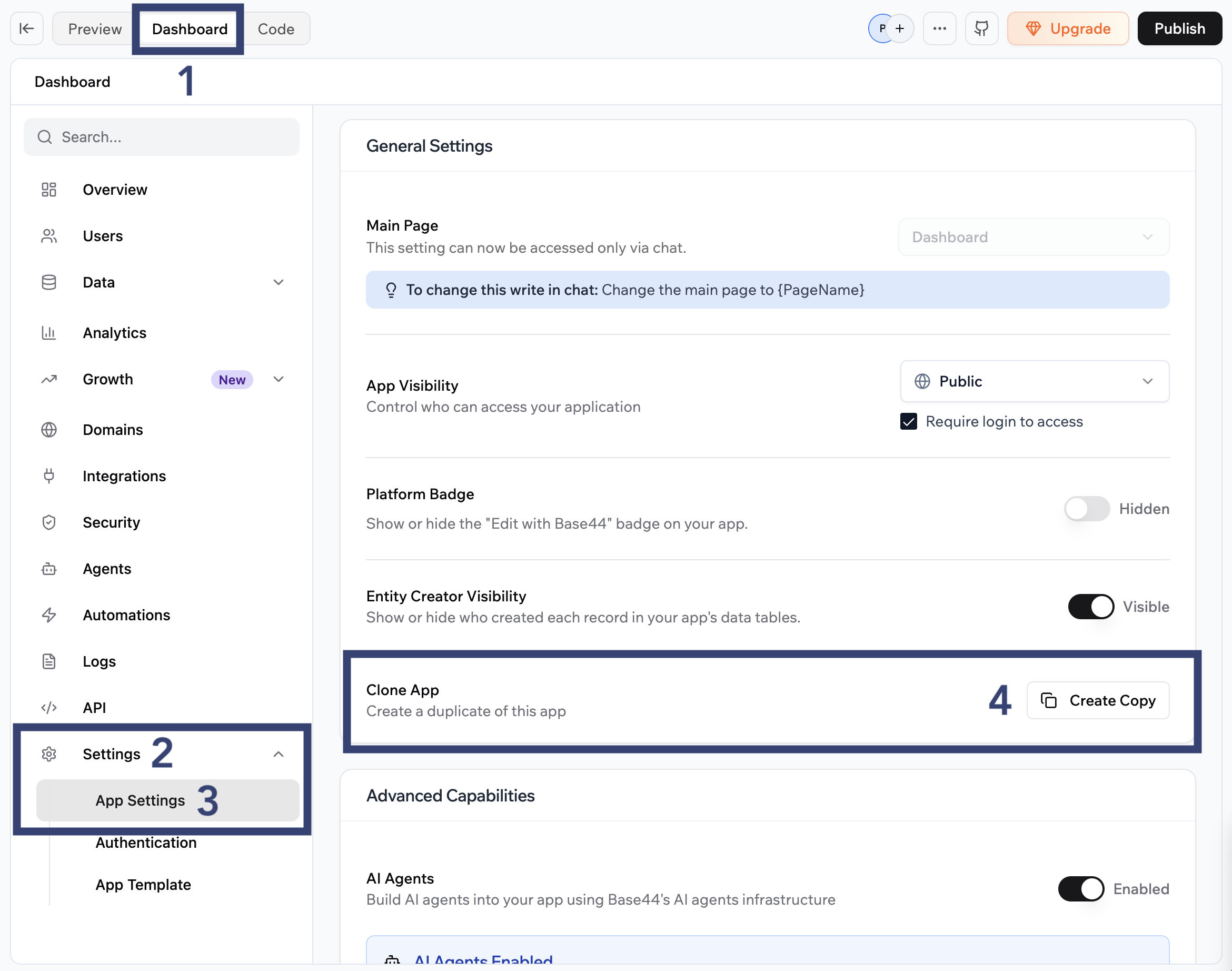Click the Advanced Capabilities heading
This screenshot has height=971, width=1232.
[x=451, y=795]
